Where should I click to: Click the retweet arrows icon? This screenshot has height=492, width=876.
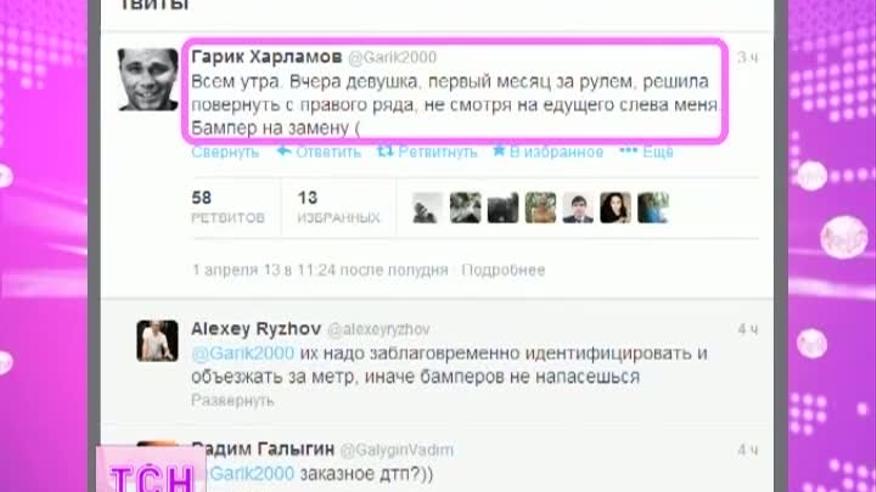385,151
